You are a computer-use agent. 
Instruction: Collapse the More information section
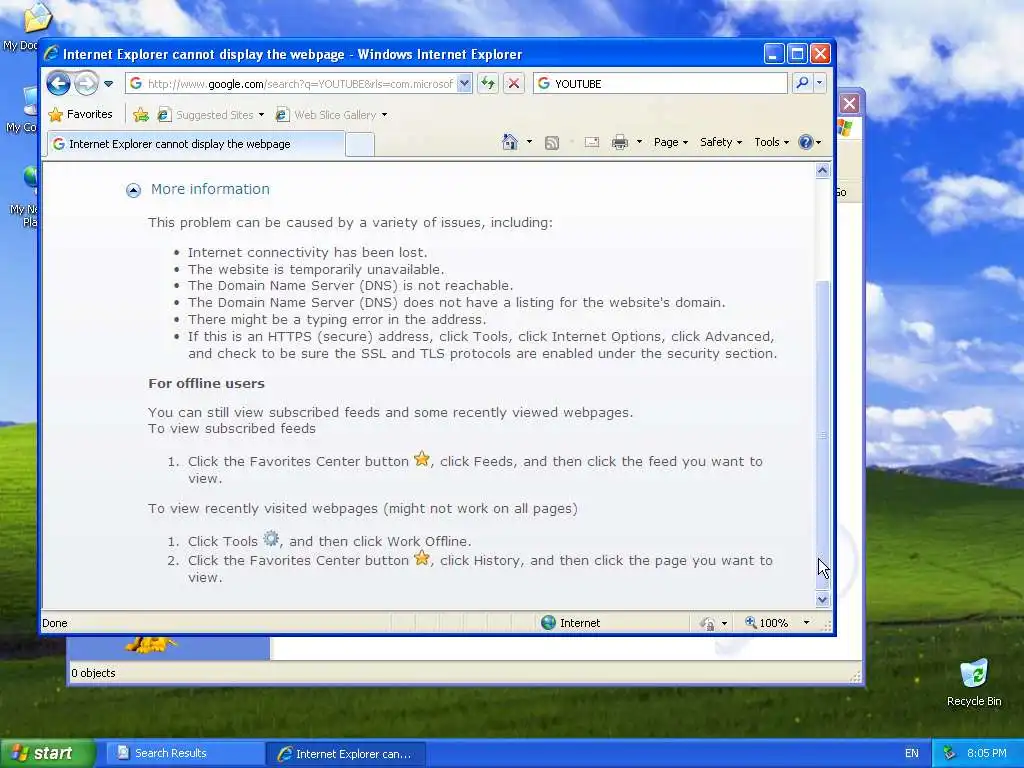[133, 190]
